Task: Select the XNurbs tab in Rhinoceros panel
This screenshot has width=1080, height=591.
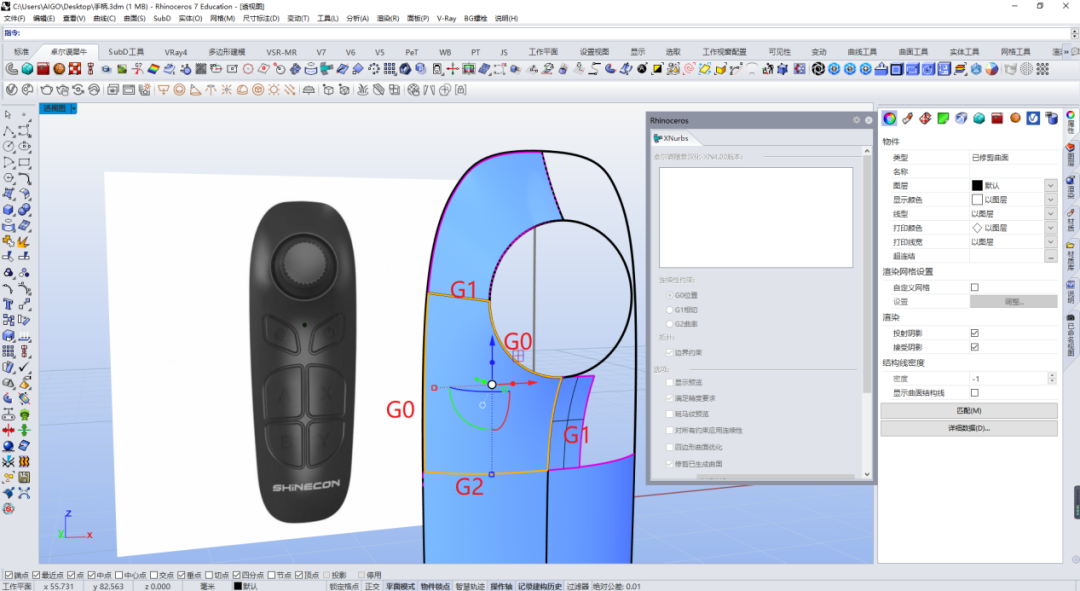Action: (x=671, y=138)
